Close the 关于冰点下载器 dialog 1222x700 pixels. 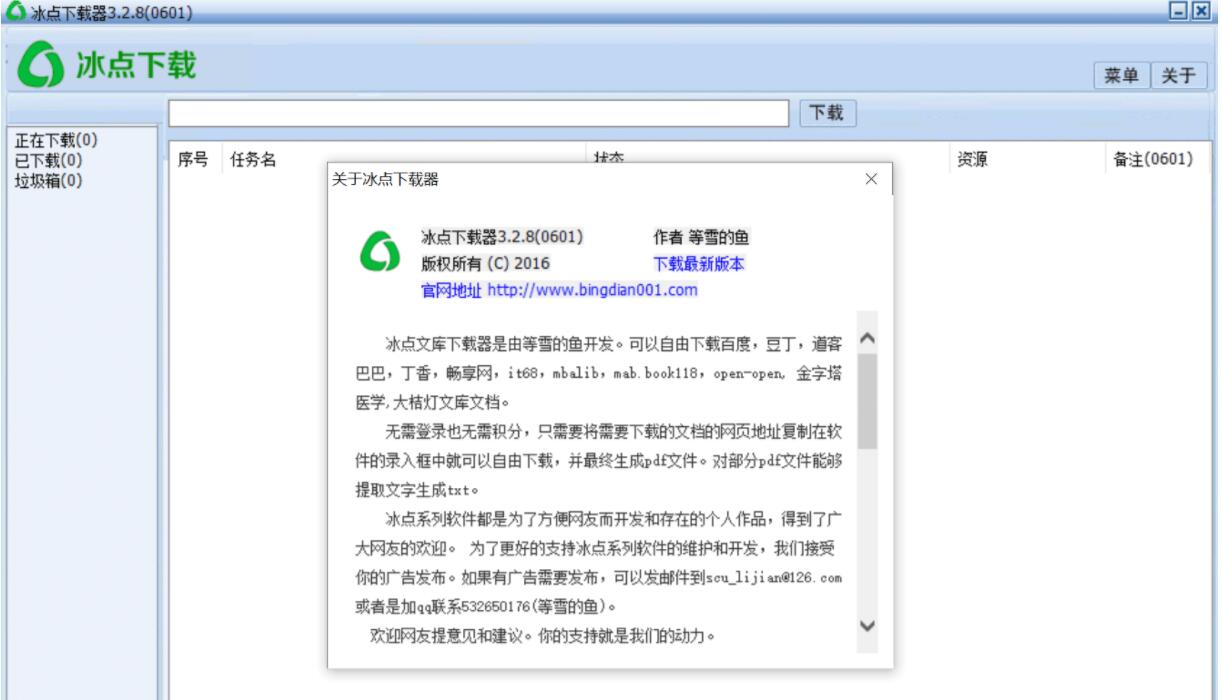[x=870, y=179]
